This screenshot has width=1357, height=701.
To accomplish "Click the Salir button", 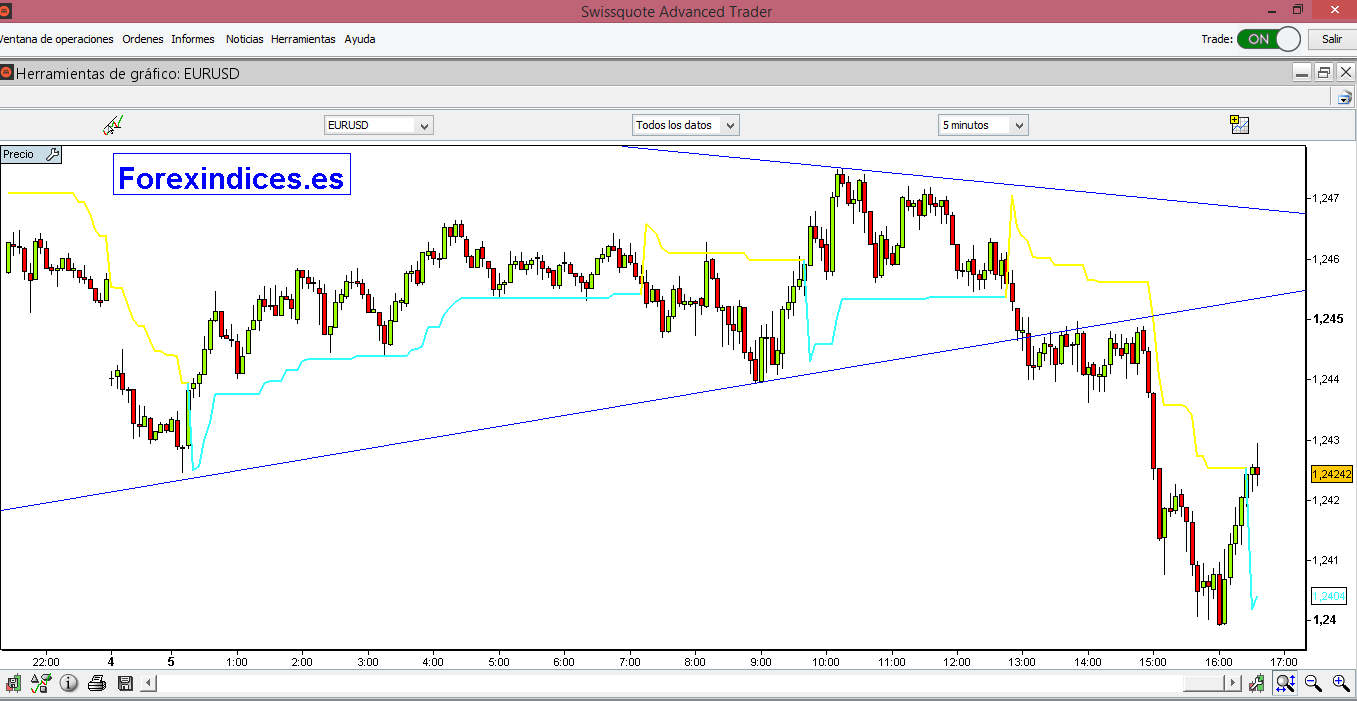I will pyautogui.click(x=1332, y=39).
